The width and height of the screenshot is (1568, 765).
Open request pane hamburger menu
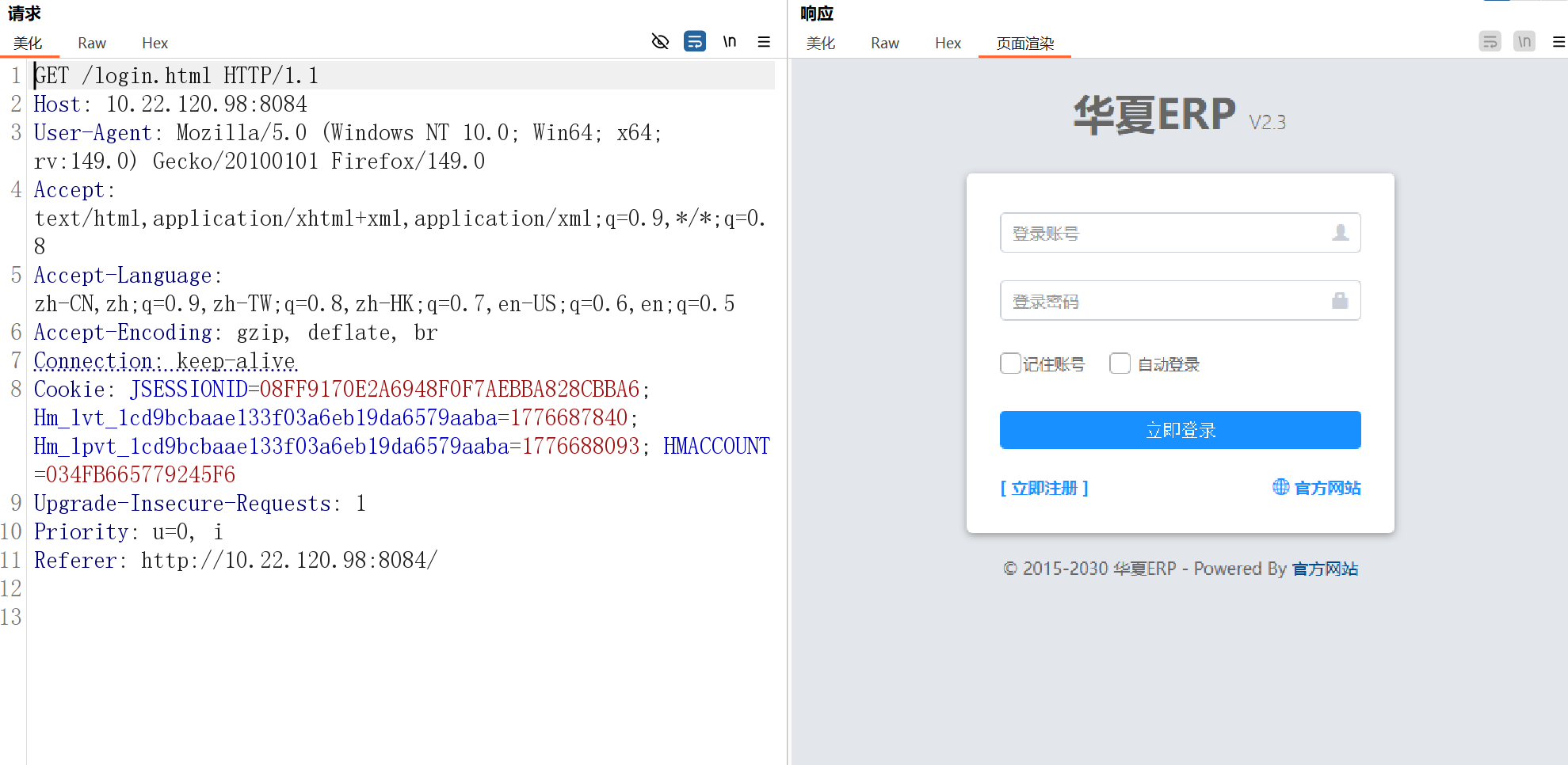(x=764, y=41)
